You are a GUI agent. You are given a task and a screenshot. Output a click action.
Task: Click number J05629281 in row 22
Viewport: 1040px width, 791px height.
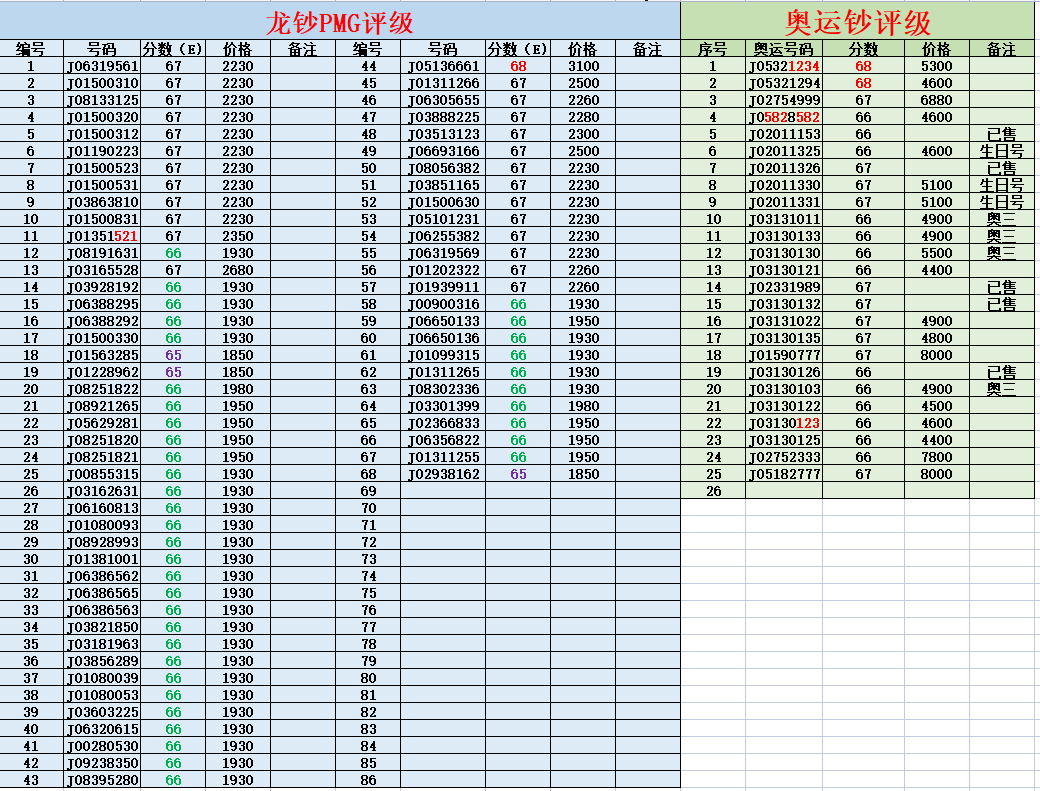coord(102,423)
